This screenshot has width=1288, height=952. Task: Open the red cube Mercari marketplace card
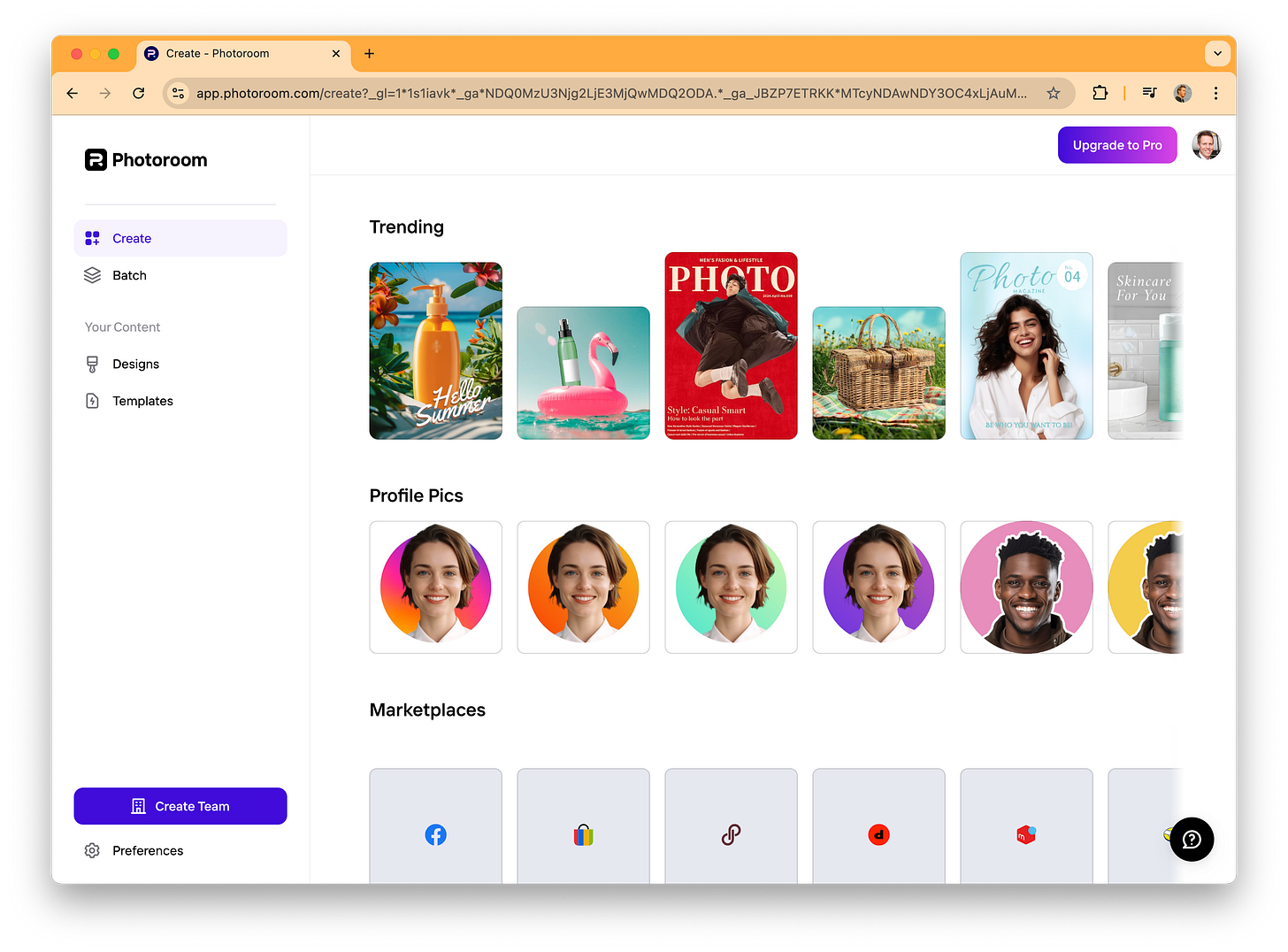(x=1026, y=825)
